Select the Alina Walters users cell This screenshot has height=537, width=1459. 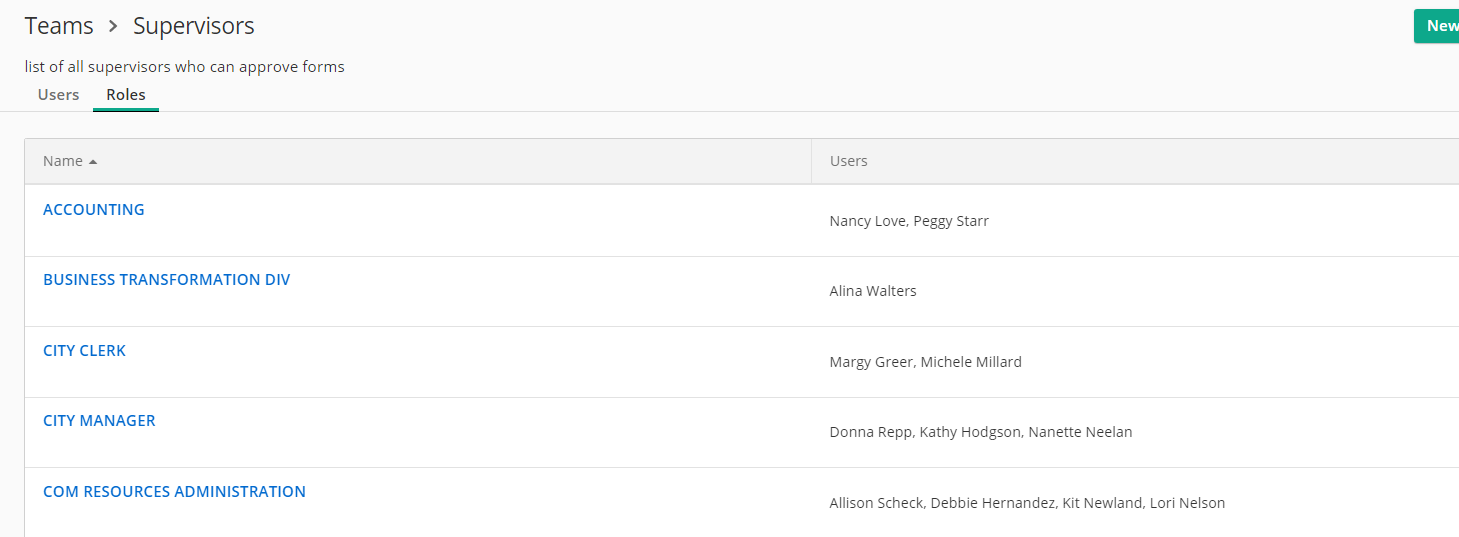tap(873, 291)
